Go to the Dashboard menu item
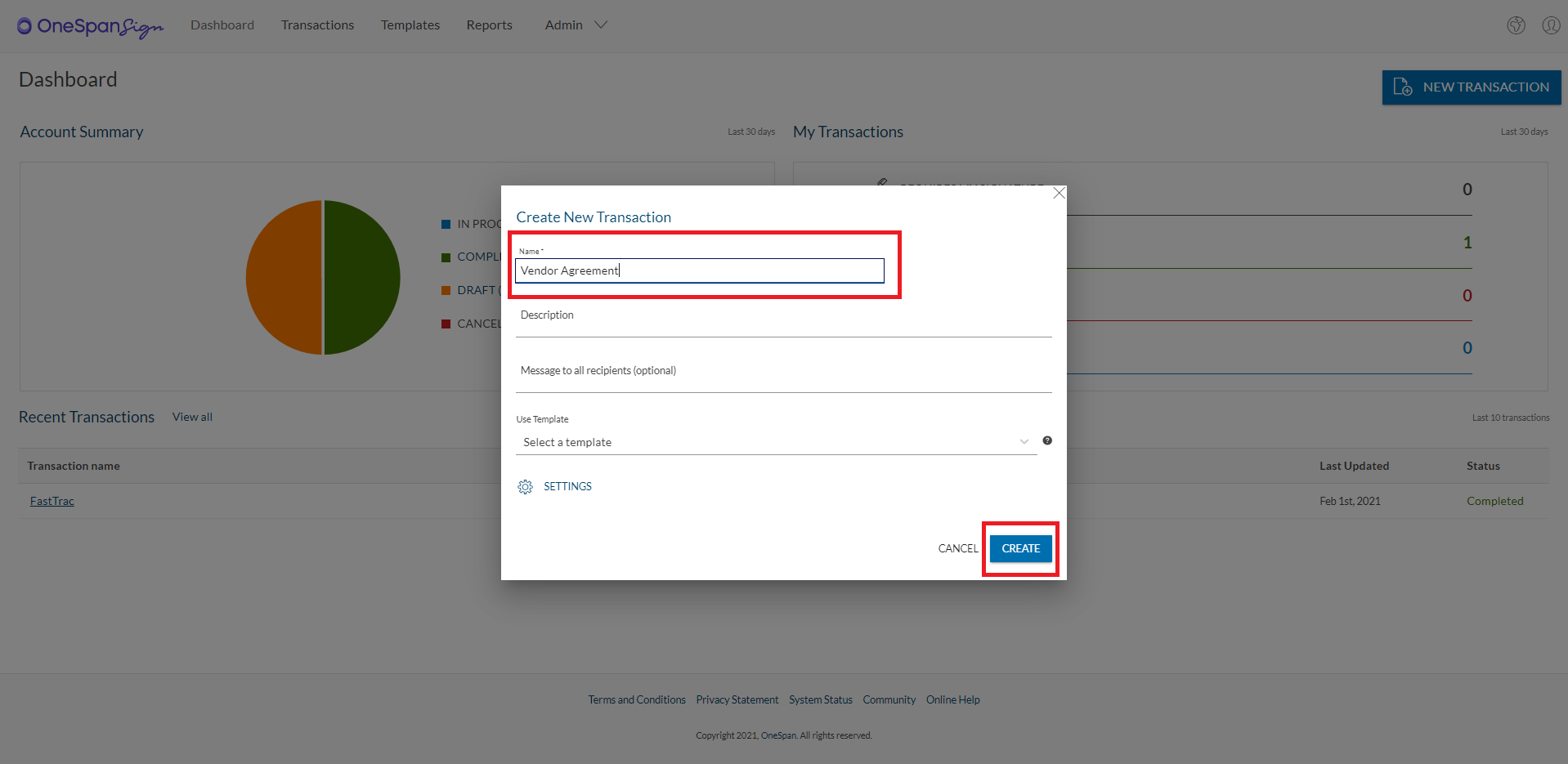The width and height of the screenshot is (1568, 764). tap(222, 25)
